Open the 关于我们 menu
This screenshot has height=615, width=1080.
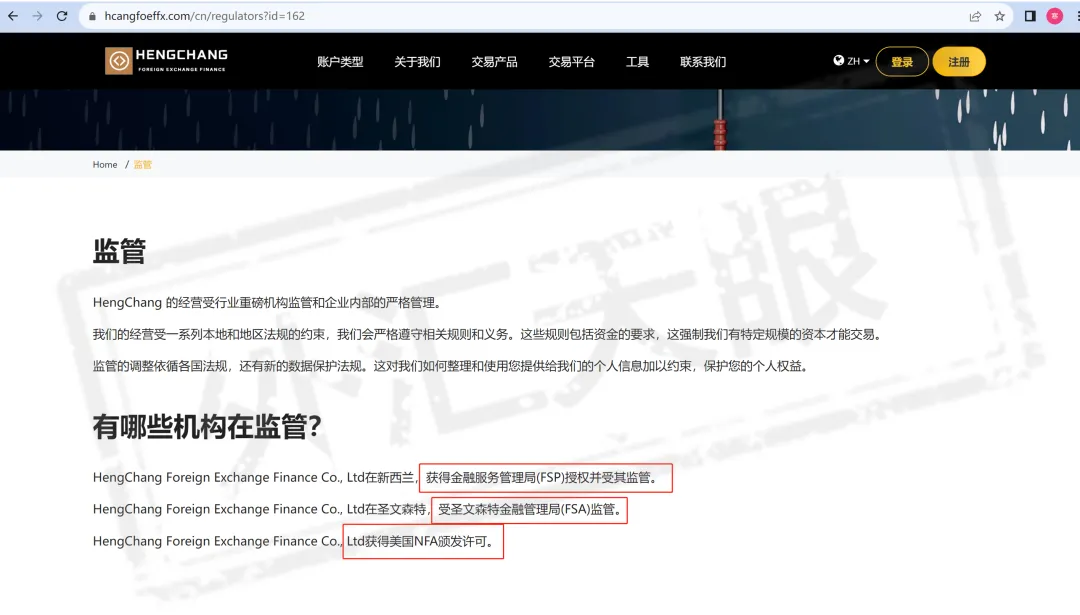(x=417, y=62)
